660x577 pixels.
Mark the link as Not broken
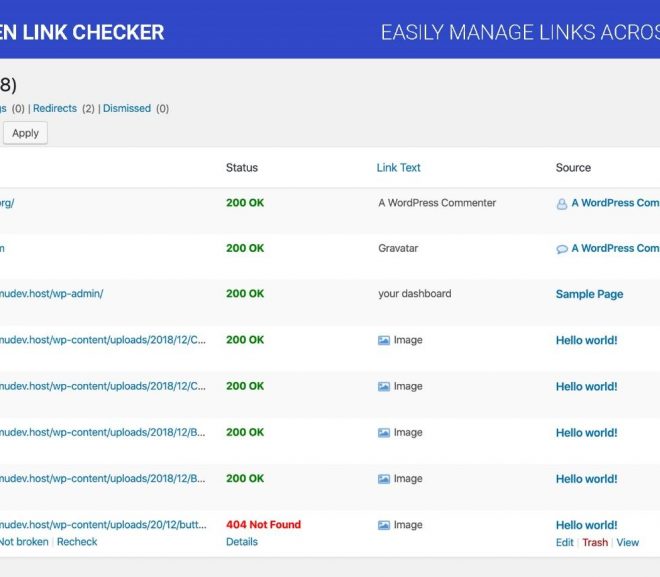(x=24, y=542)
